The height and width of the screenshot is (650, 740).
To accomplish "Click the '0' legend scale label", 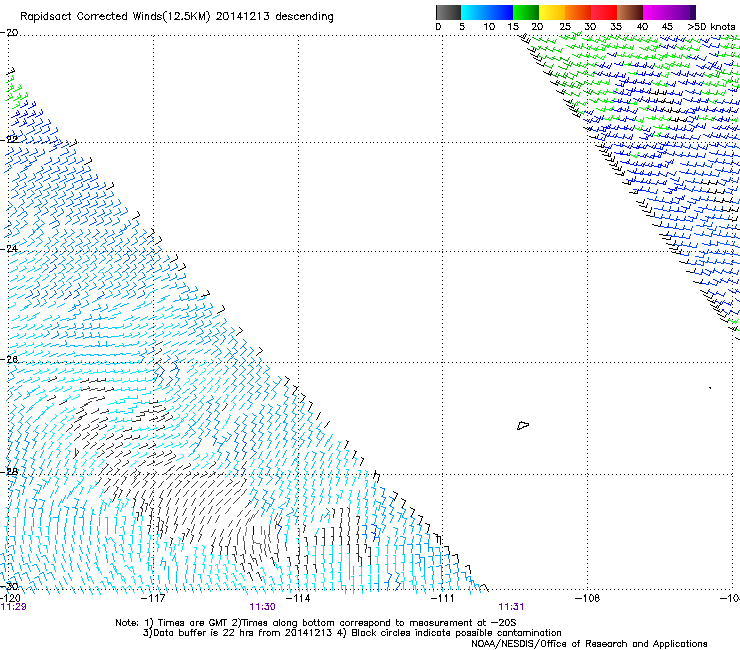I will (x=438, y=27).
